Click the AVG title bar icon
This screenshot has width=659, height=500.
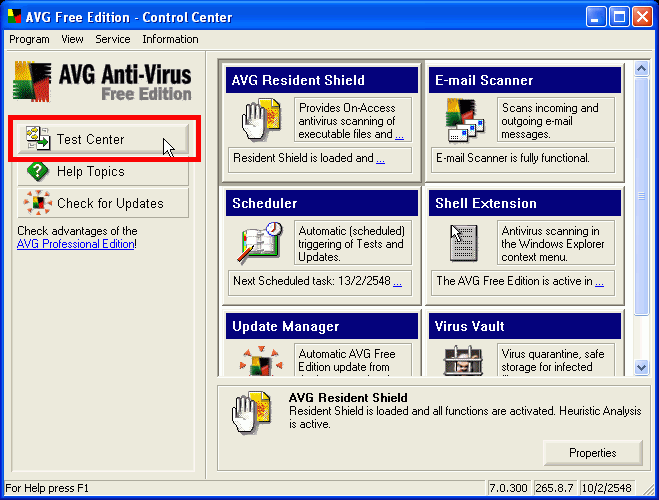(x=14, y=16)
